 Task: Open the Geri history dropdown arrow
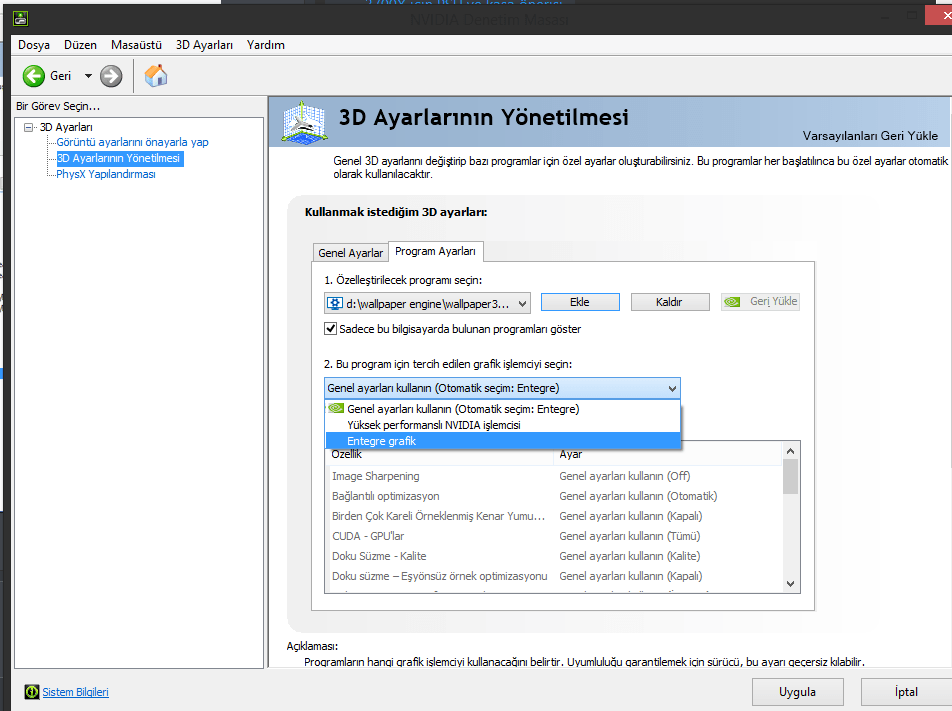coord(88,76)
